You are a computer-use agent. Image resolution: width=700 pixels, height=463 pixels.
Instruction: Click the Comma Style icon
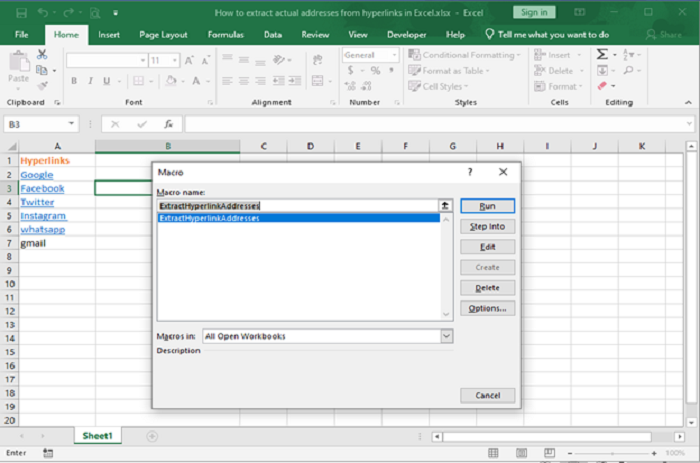pyautogui.click(x=391, y=70)
